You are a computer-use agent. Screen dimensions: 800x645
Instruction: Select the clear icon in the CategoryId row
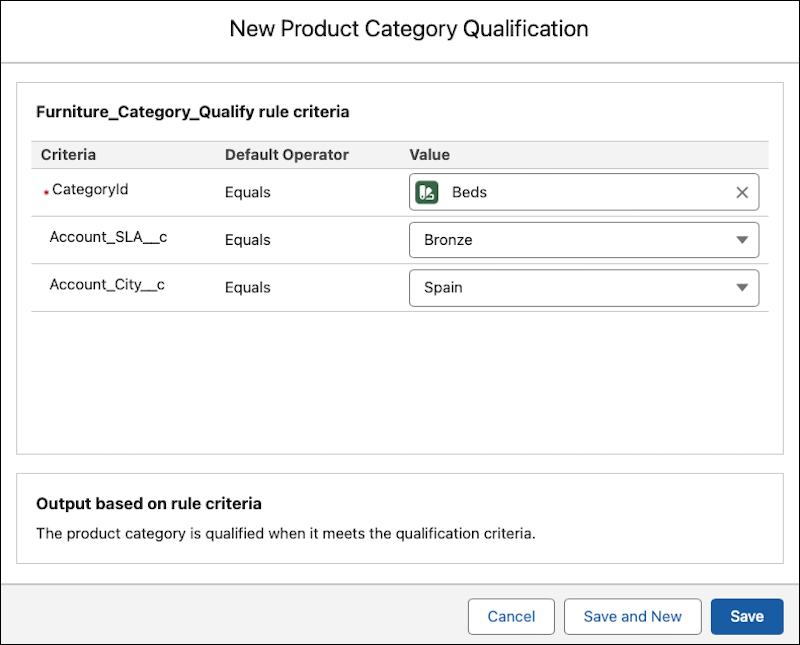(x=742, y=192)
